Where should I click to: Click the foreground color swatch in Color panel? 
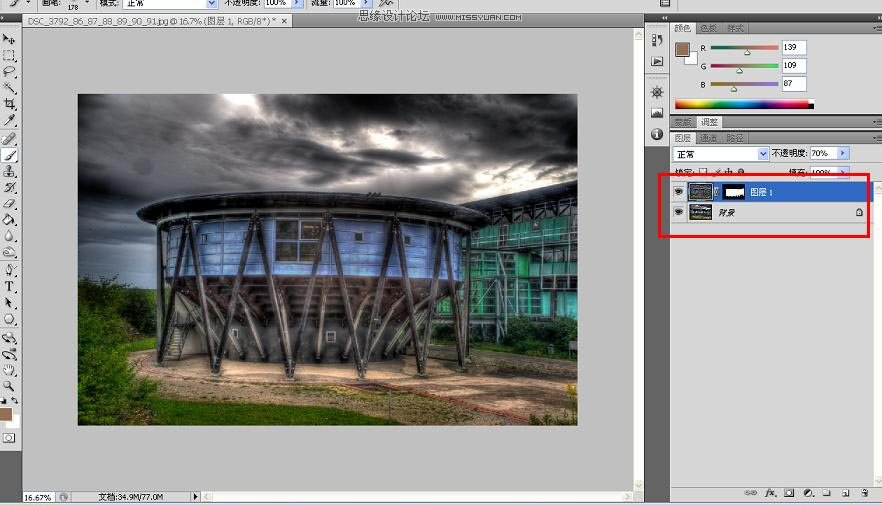682,49
